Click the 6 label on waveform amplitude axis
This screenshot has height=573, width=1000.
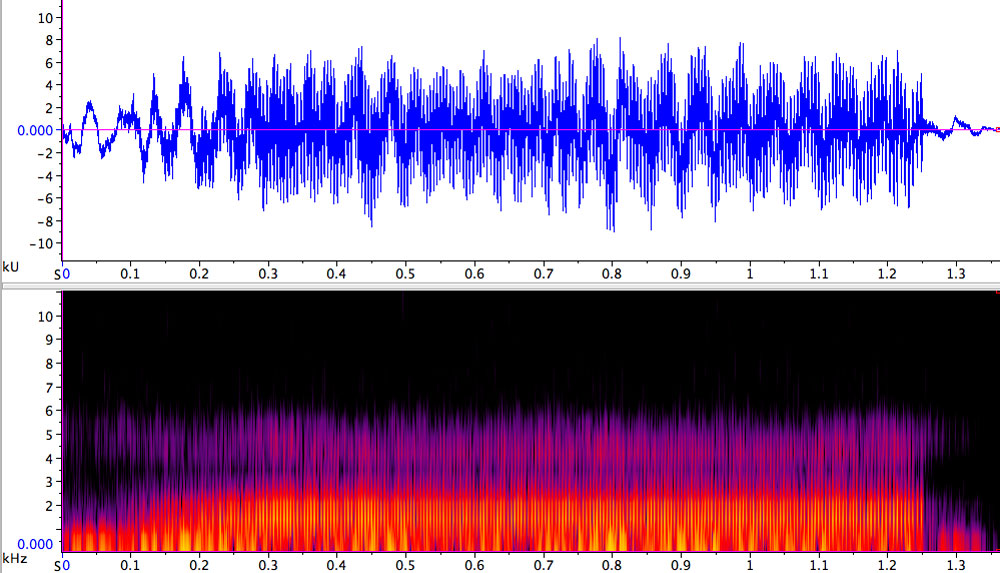(x=49, y=63)
